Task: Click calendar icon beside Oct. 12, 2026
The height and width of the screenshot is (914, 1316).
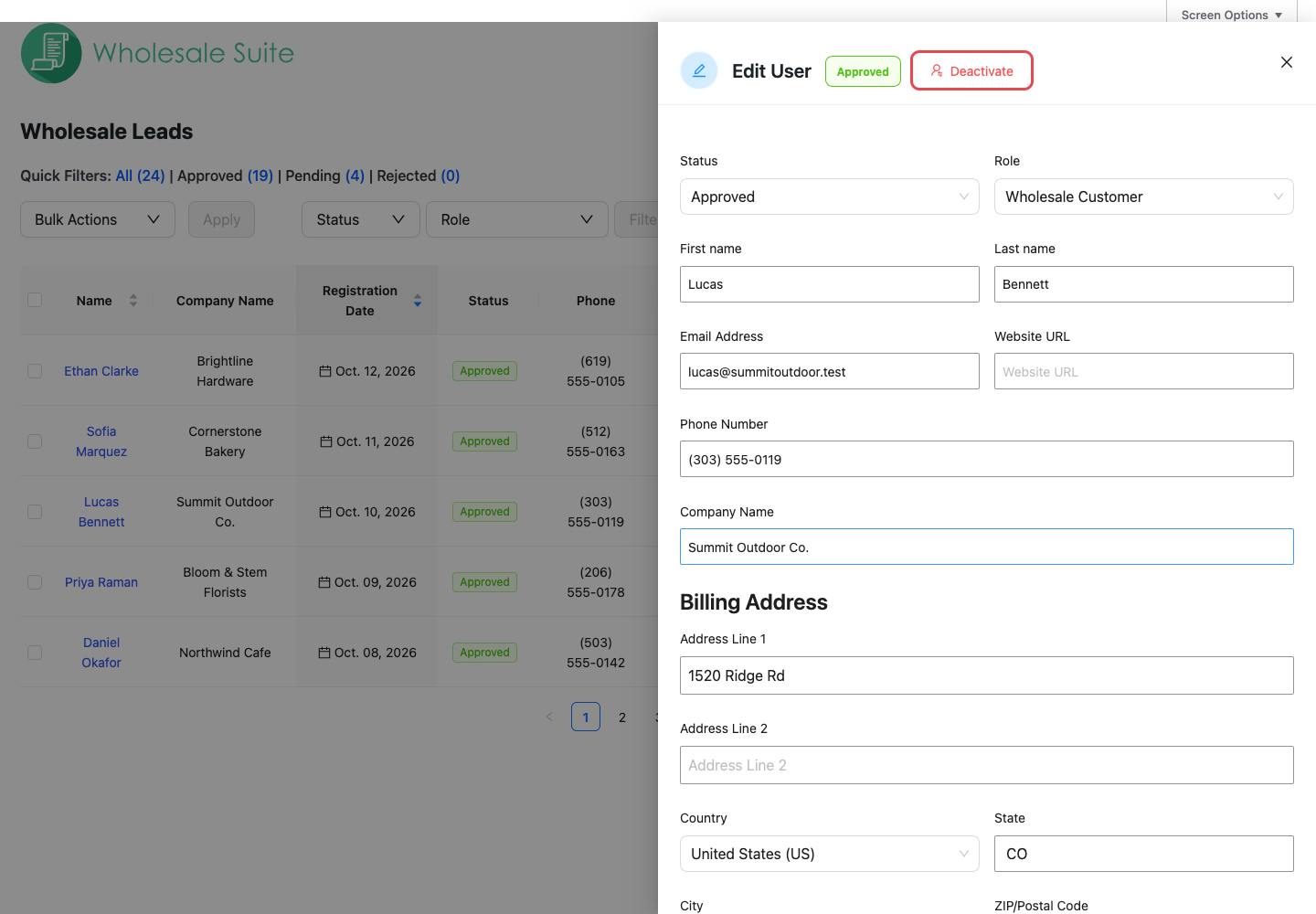Action: [x=325, y=371]
